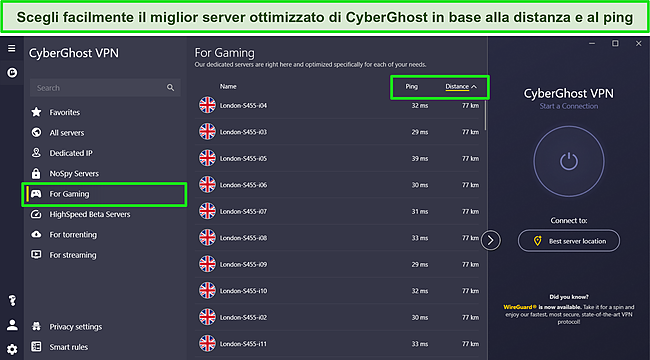650x360 pixels.
Task: Click the UK flag for London-S455-i03
Action: (x=207, y=132)
